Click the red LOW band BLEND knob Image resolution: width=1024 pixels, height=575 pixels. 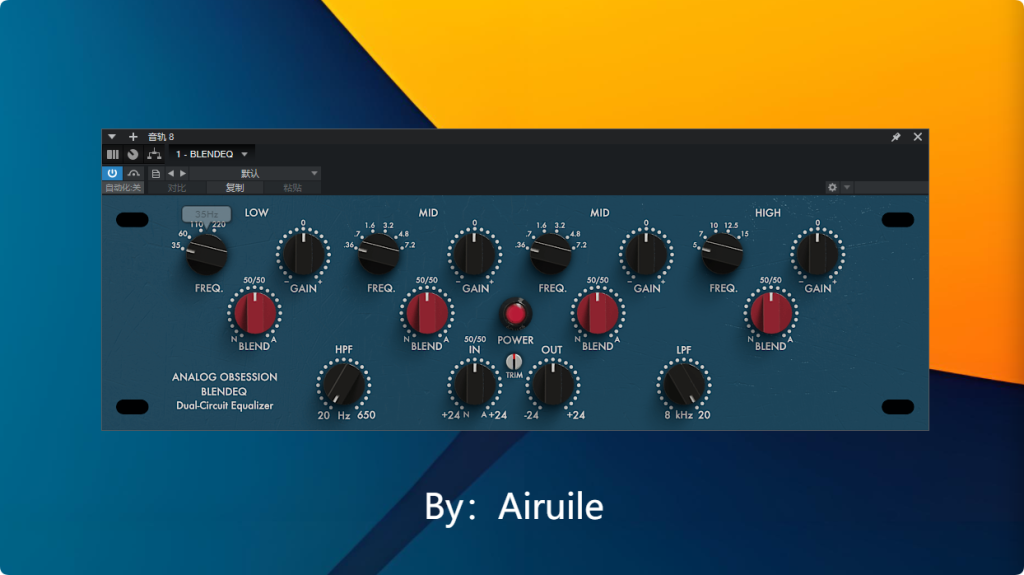255,313
